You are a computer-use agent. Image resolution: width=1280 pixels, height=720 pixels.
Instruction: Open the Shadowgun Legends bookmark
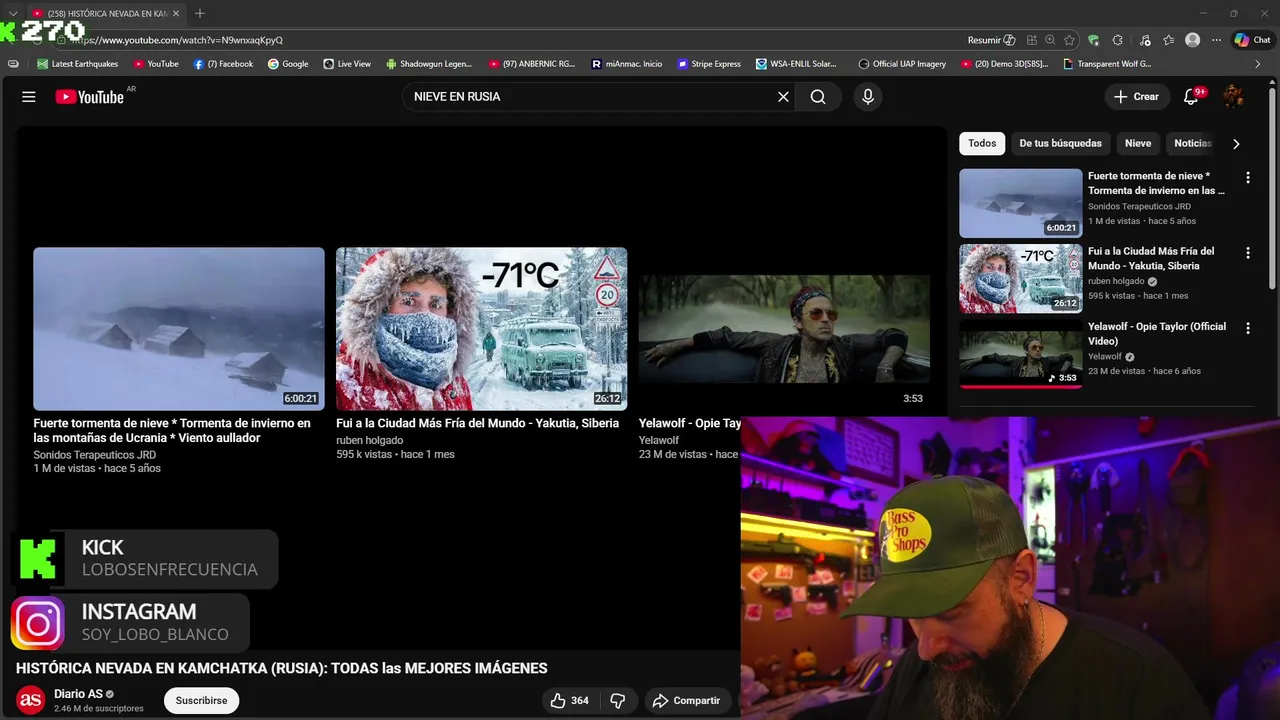pos(429,64)
